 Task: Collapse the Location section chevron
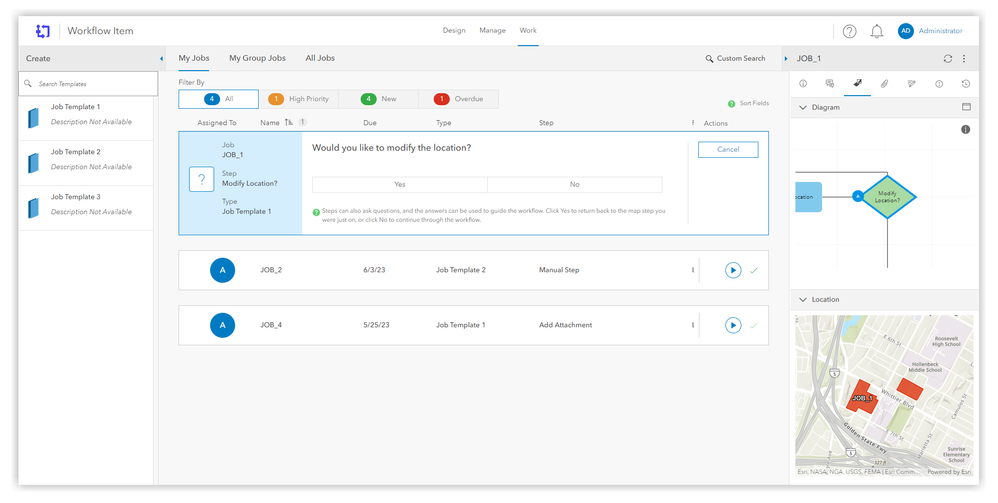coord(802,299)
